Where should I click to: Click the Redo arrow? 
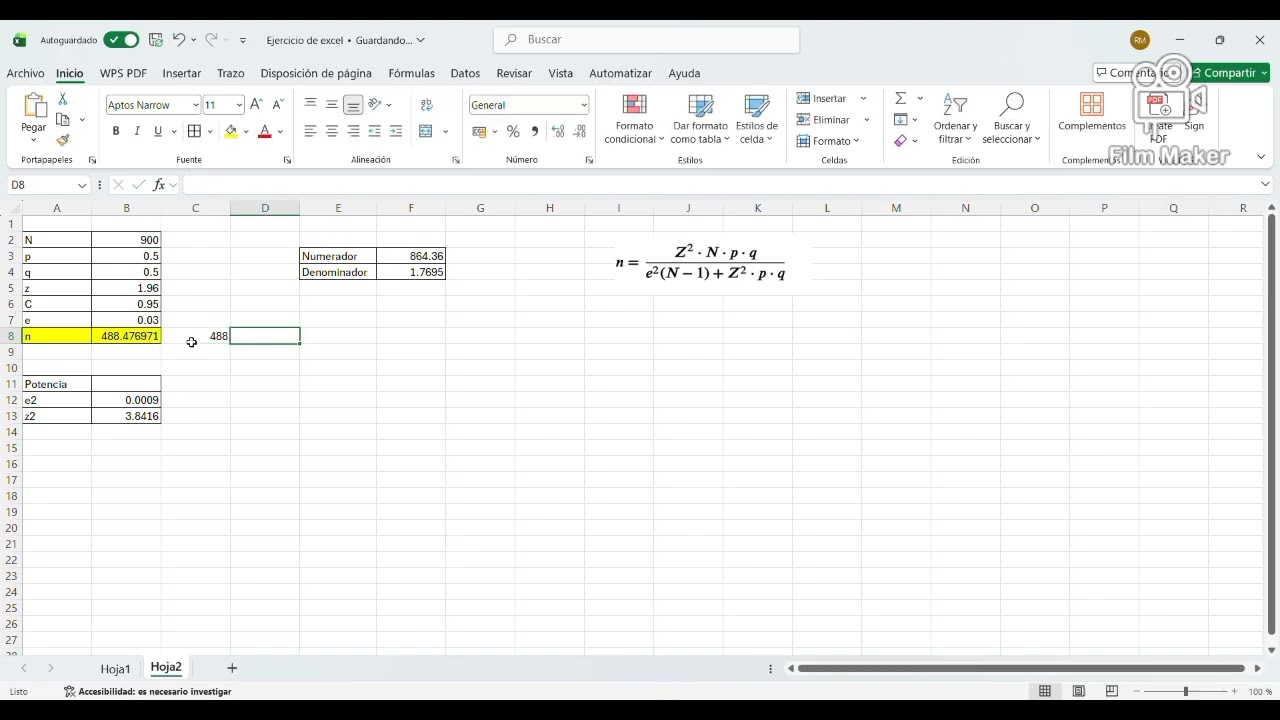211,40
